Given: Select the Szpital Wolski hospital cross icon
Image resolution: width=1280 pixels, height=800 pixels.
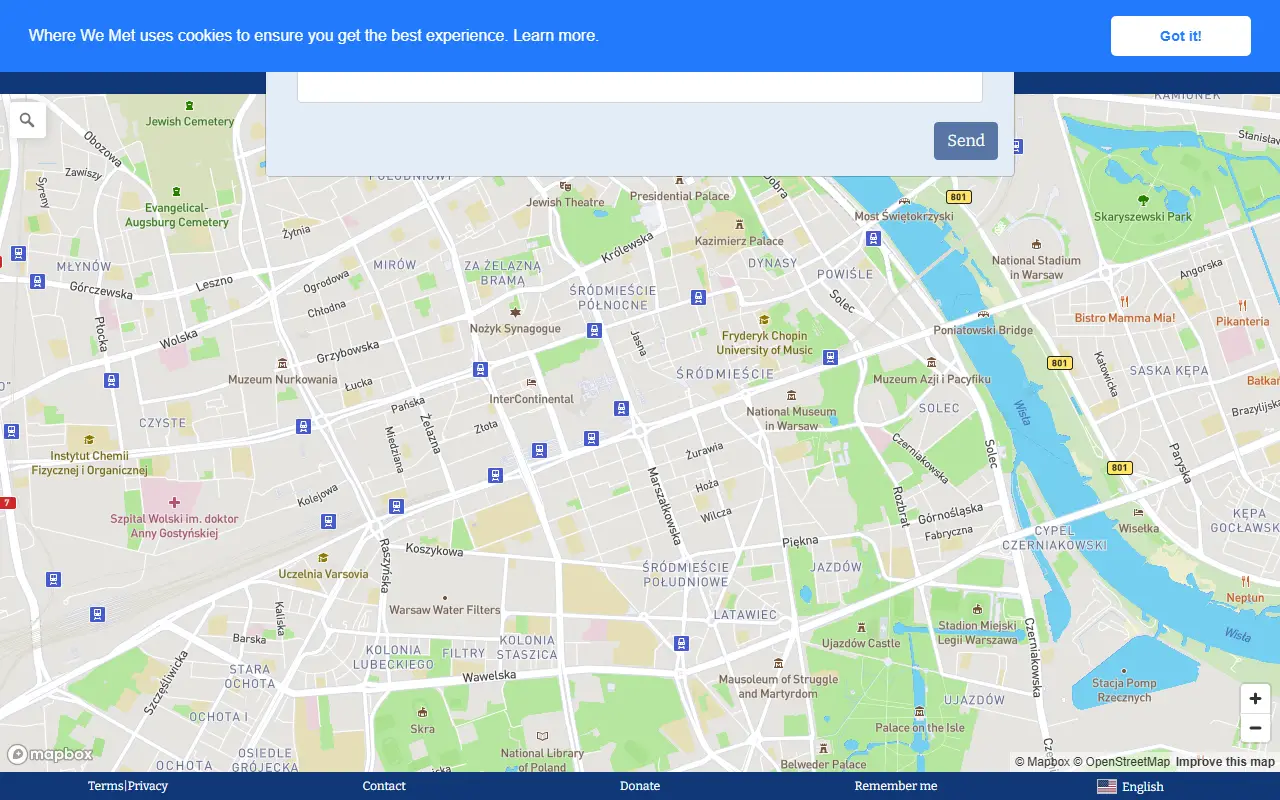Looking at the screenshot, I should pyautogui.click(x=174, y=502).
